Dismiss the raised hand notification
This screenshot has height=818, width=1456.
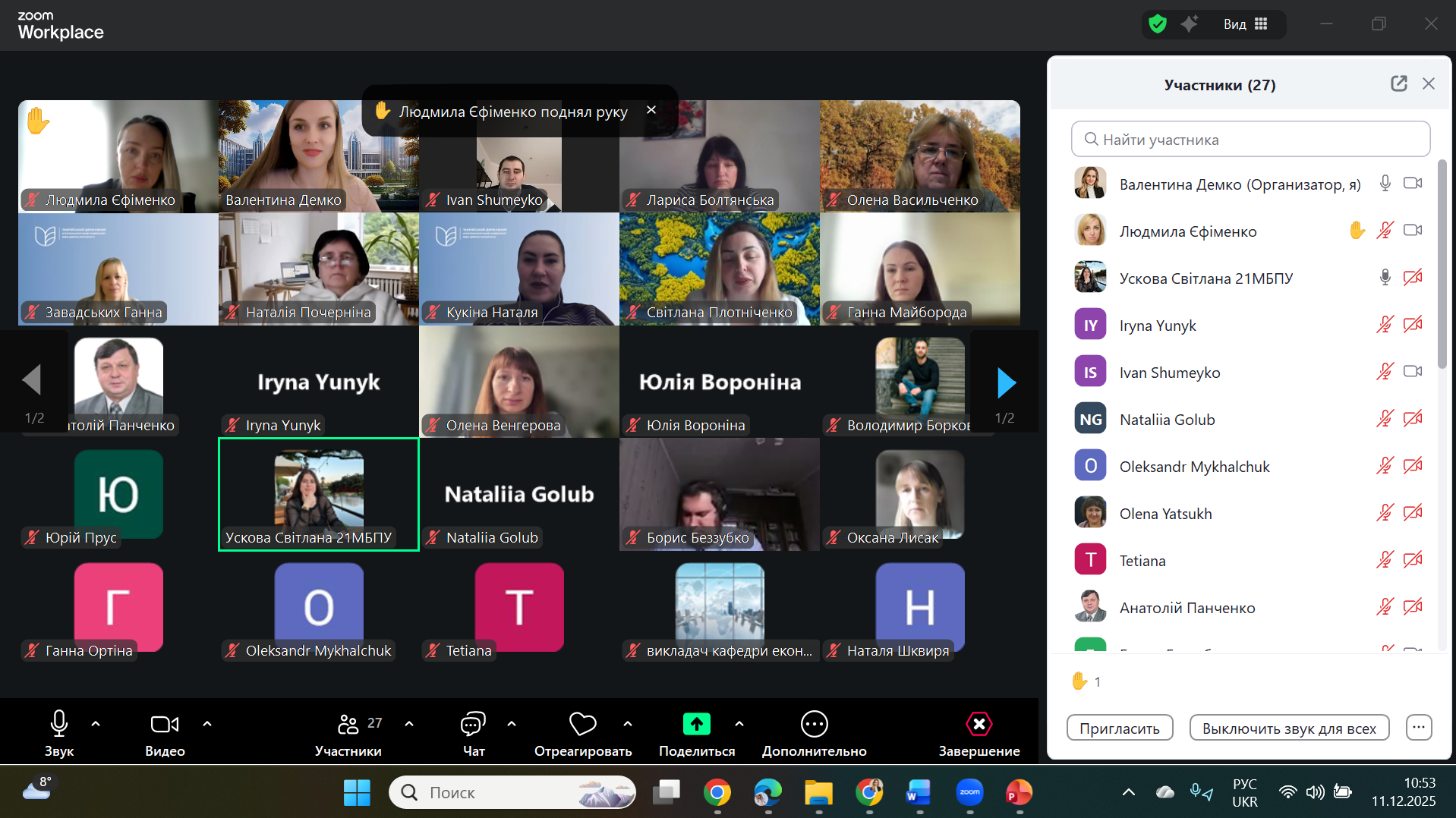(x=651, y=110)
